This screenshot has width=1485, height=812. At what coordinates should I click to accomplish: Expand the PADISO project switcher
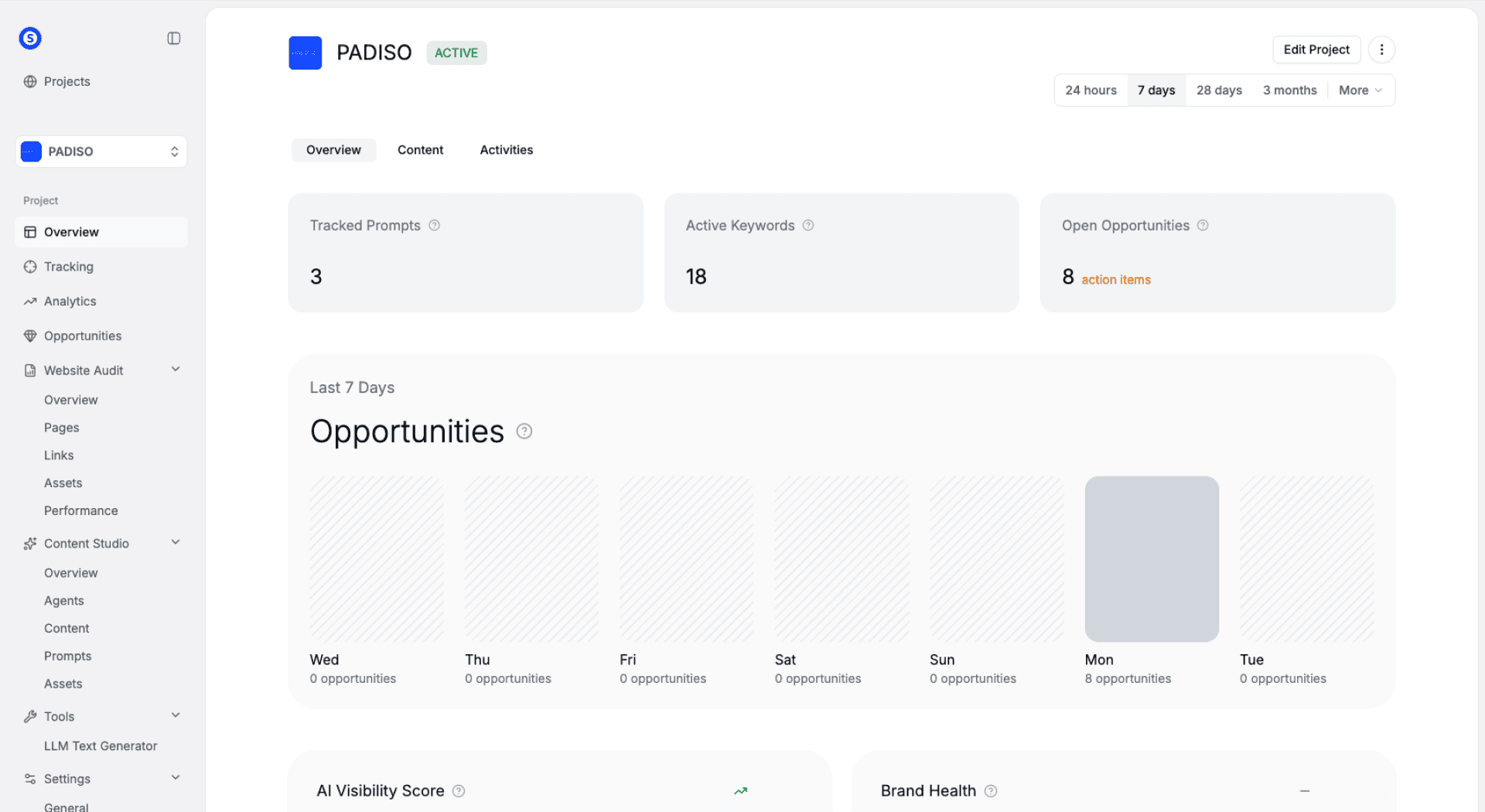click(x=174, y=152)
